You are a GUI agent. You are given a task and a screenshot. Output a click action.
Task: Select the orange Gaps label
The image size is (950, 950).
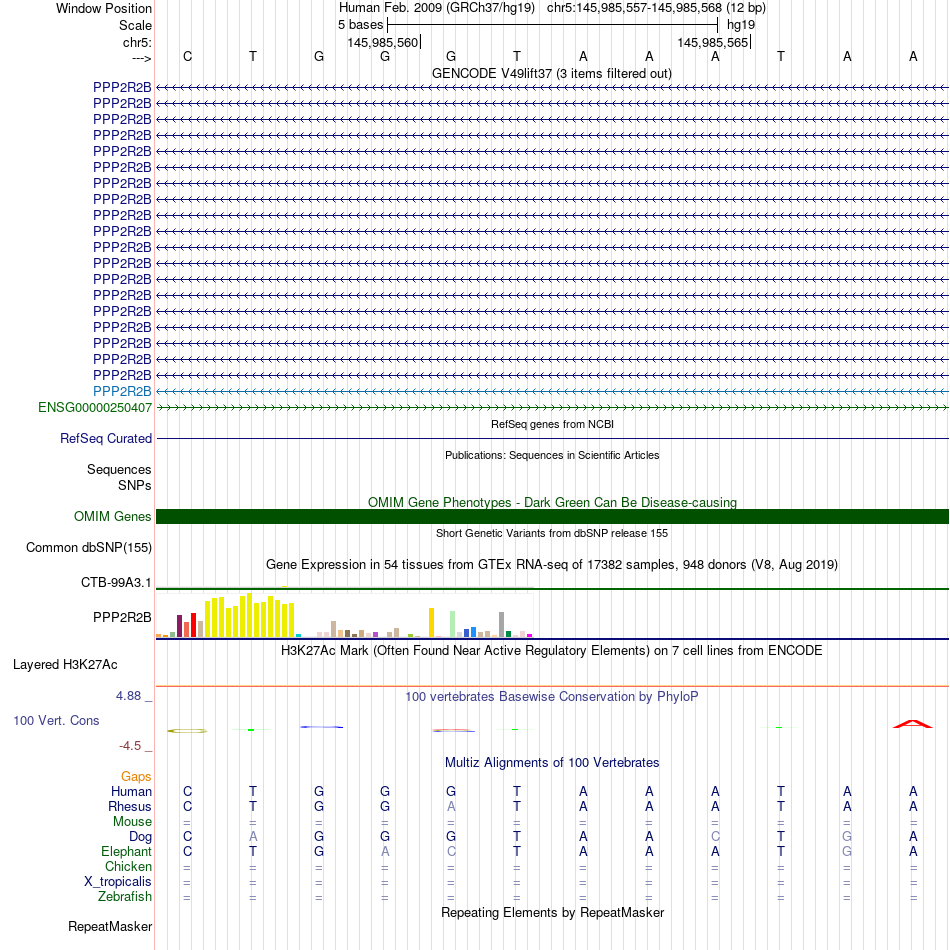point(136,777)
